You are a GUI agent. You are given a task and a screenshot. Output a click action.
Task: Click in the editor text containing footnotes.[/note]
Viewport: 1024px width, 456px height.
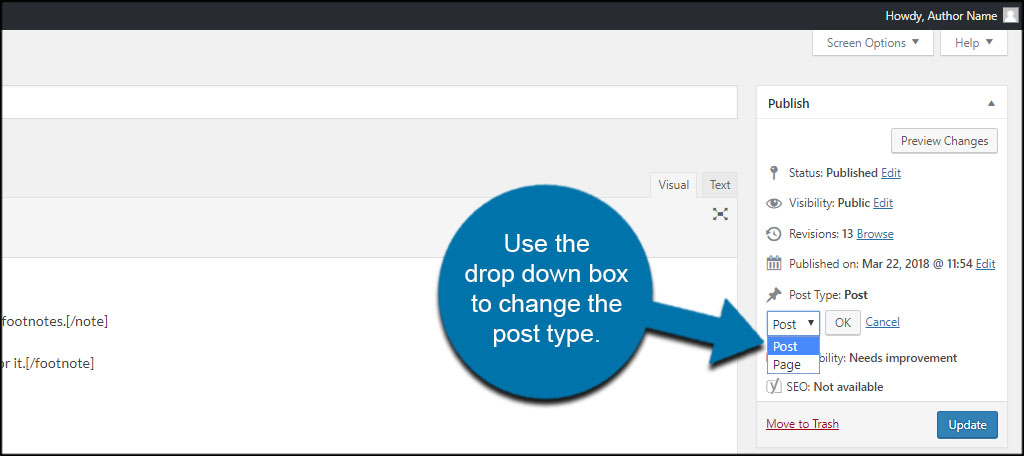[x=56, y=321]
